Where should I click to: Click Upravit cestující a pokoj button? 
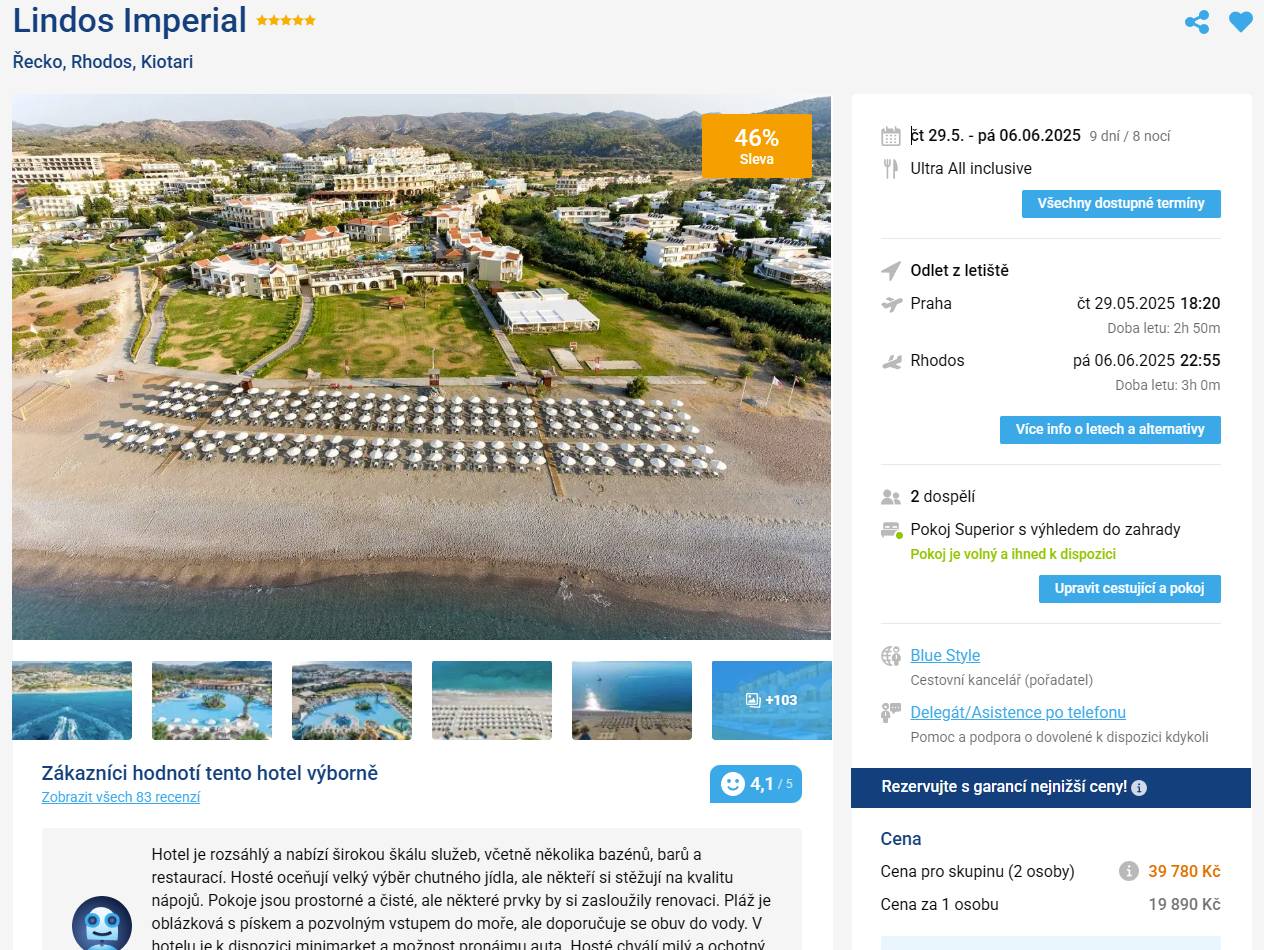1130,589
